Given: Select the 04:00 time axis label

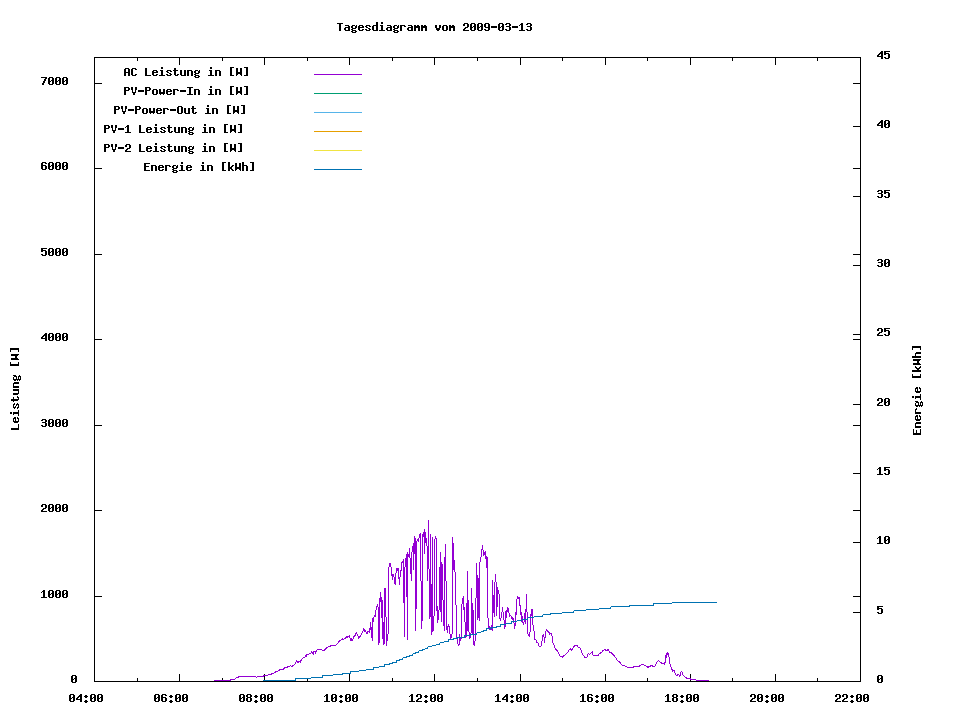Looking at the screenshot, I should click(x=85, y=698).
